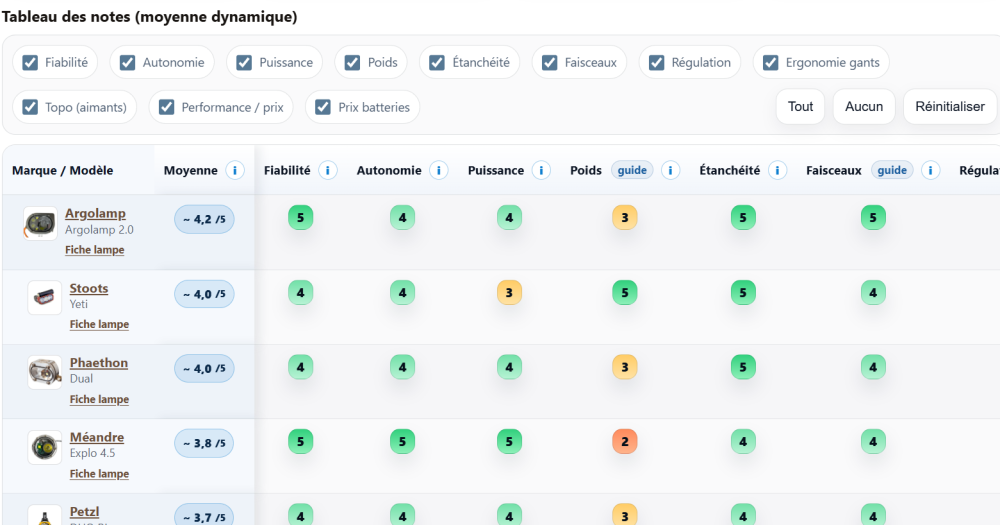
Task: Click the Étanchéité column info icon
Action: point(777,171)
